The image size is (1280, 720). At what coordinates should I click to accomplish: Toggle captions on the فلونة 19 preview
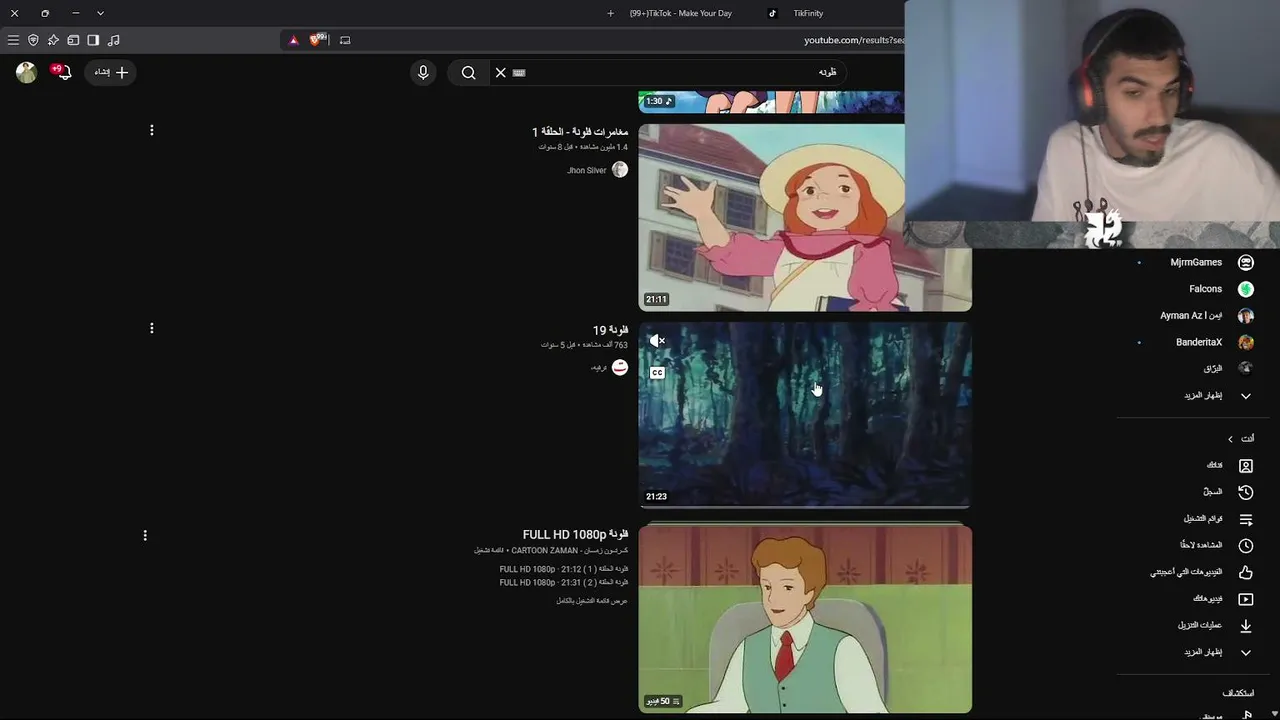(657, 373)
